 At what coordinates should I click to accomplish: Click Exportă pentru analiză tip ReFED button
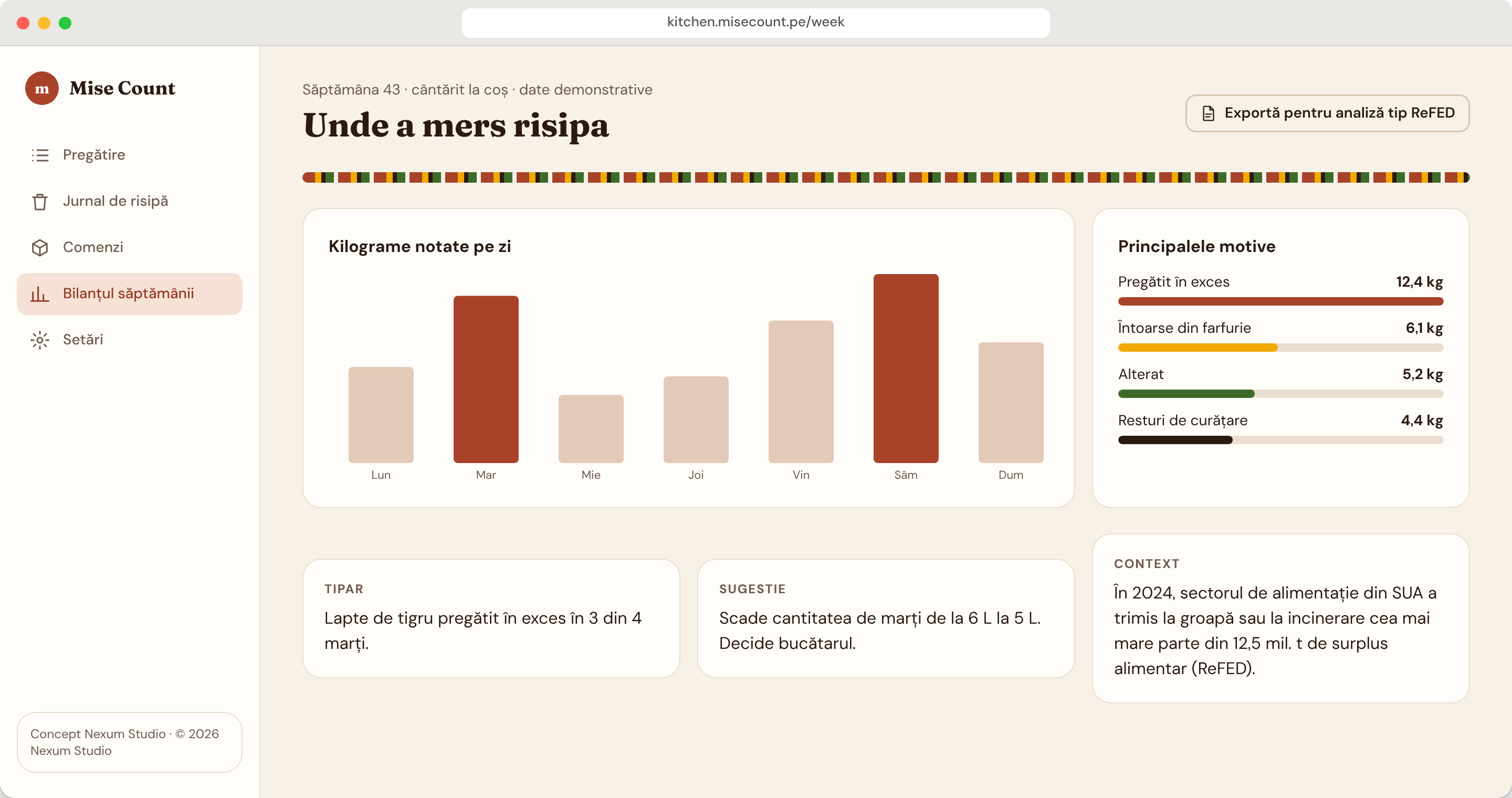(1328, 113)
